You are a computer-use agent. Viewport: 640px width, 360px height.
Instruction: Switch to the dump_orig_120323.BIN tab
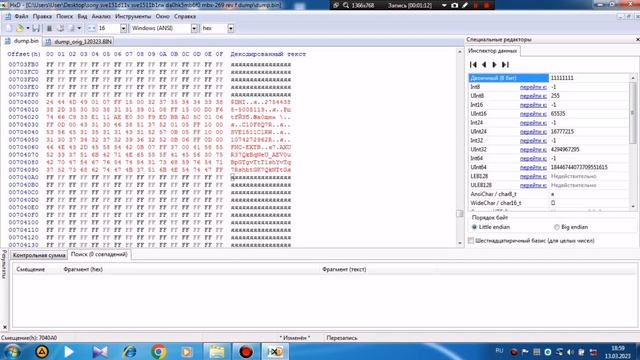click(x=78, y=41)
